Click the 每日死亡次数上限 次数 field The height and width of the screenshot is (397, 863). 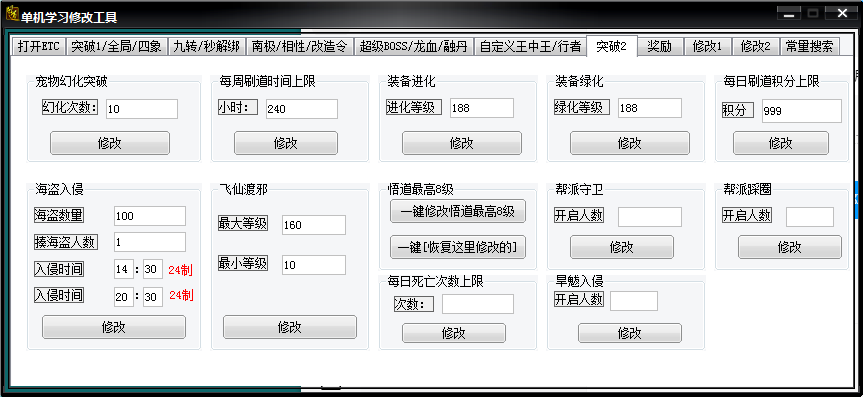(x=478, y=304)
